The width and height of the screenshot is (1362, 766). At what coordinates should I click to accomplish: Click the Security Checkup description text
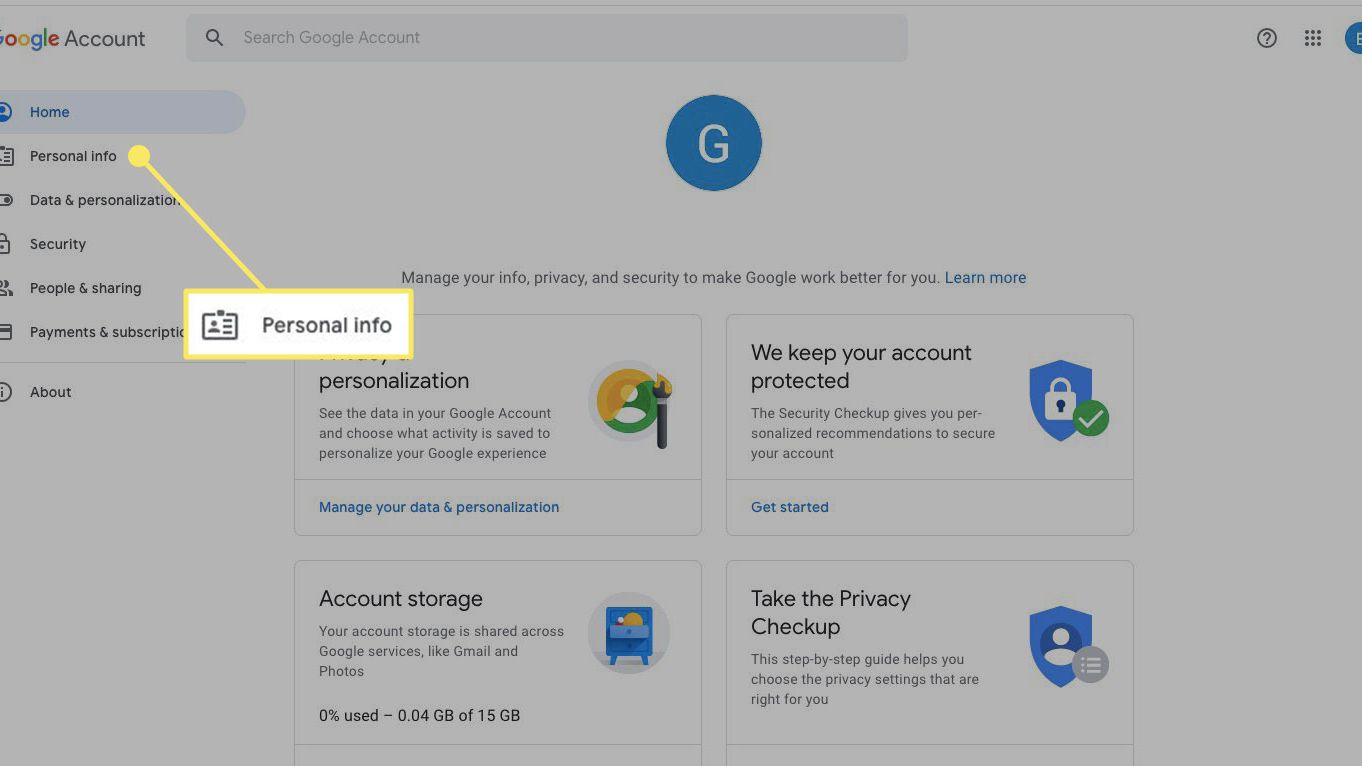tap(873, 433)
